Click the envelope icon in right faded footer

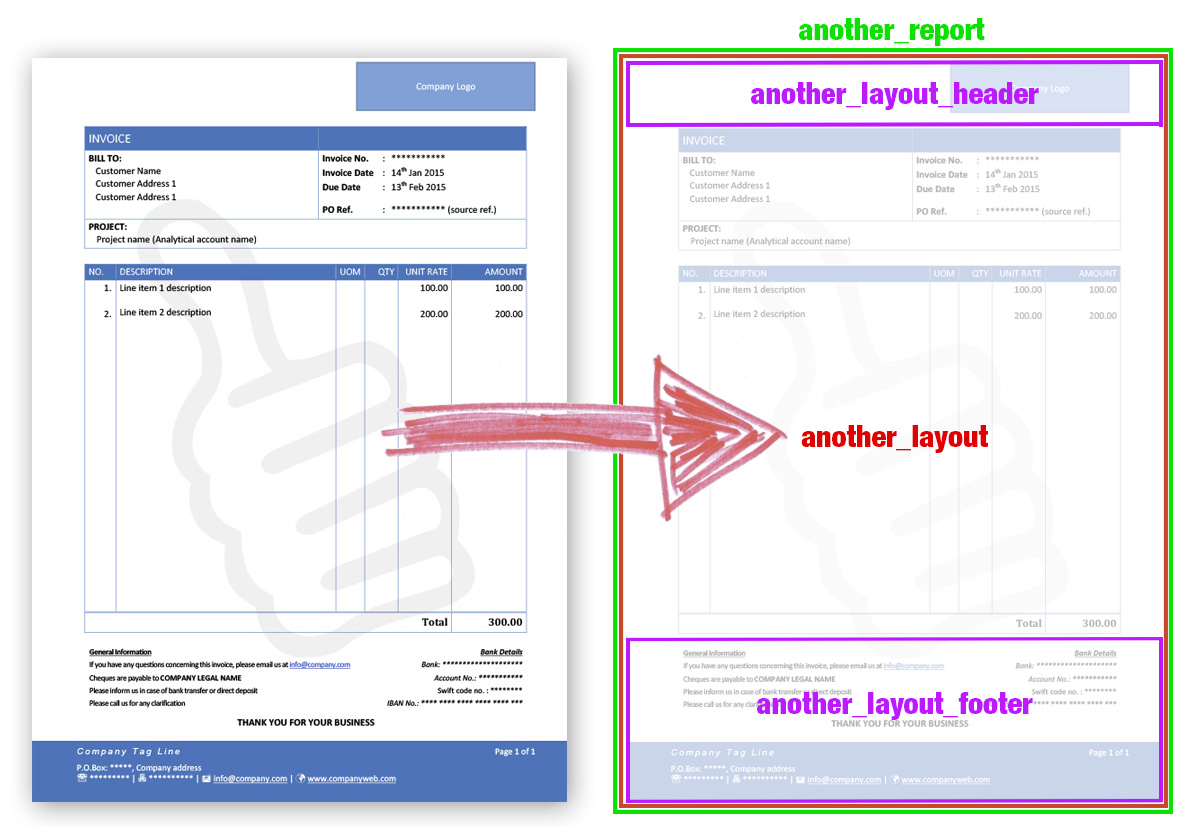800,780
